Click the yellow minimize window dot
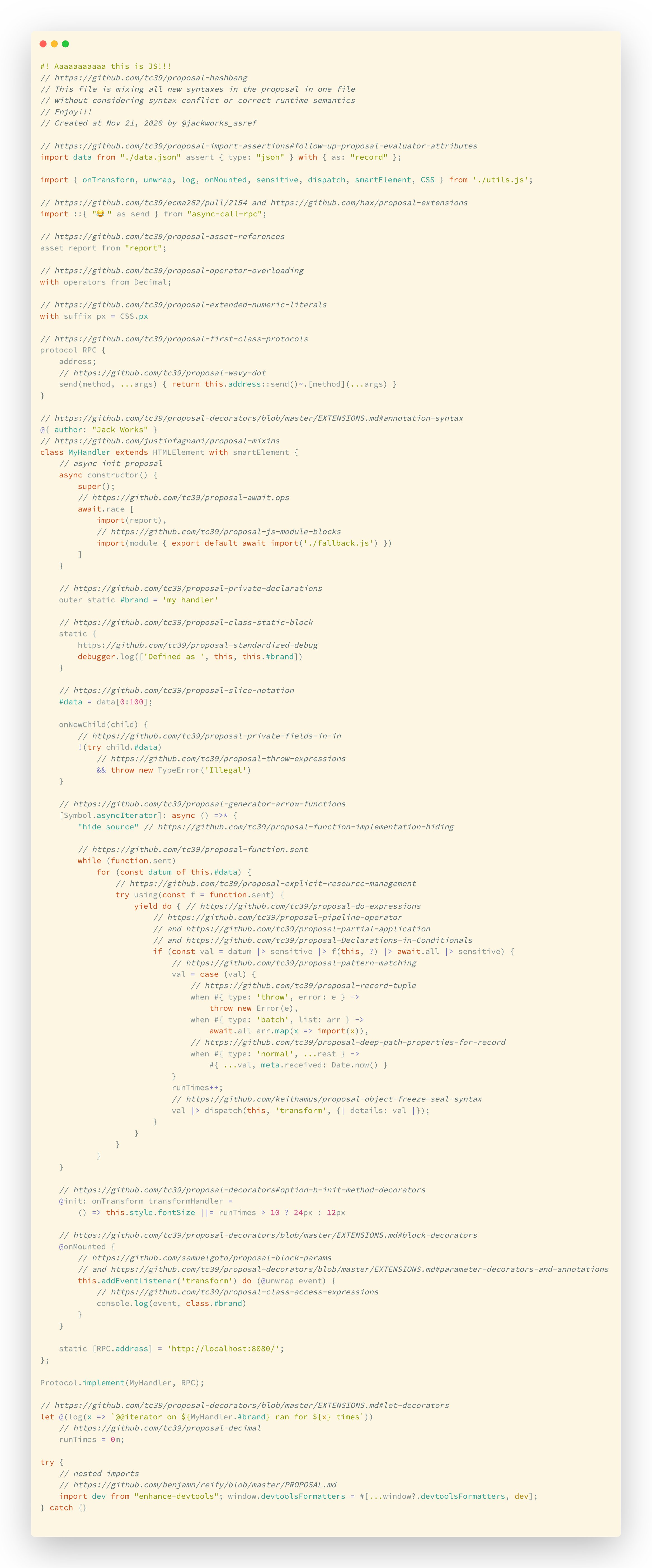Screen dimensions: 652x1568 54,44
